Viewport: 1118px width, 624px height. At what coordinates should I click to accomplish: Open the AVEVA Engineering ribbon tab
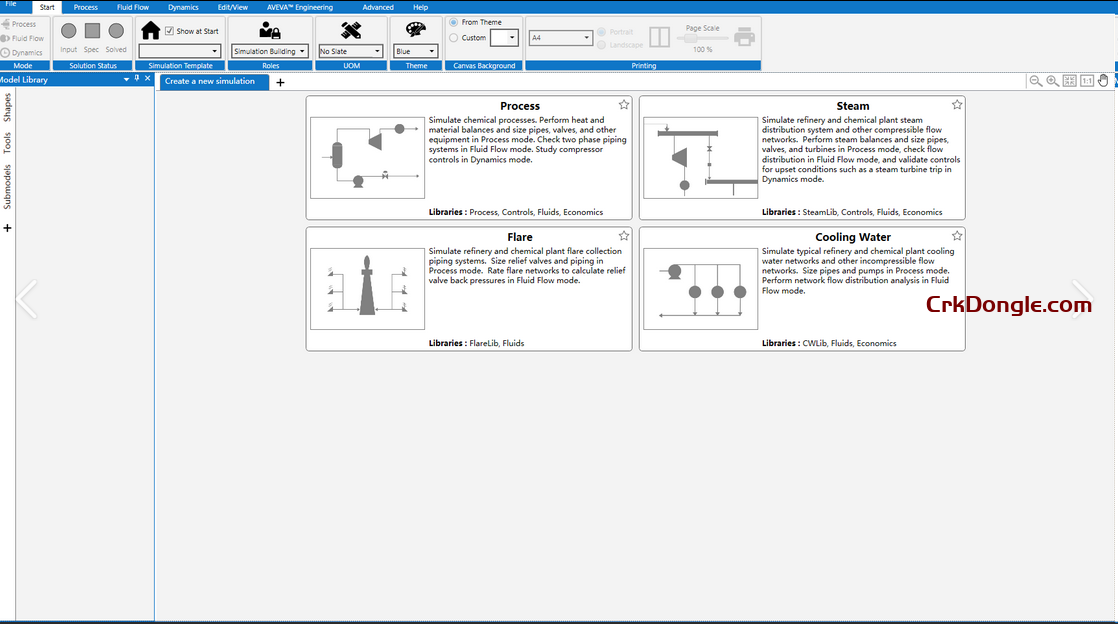[x=300, y=6]
